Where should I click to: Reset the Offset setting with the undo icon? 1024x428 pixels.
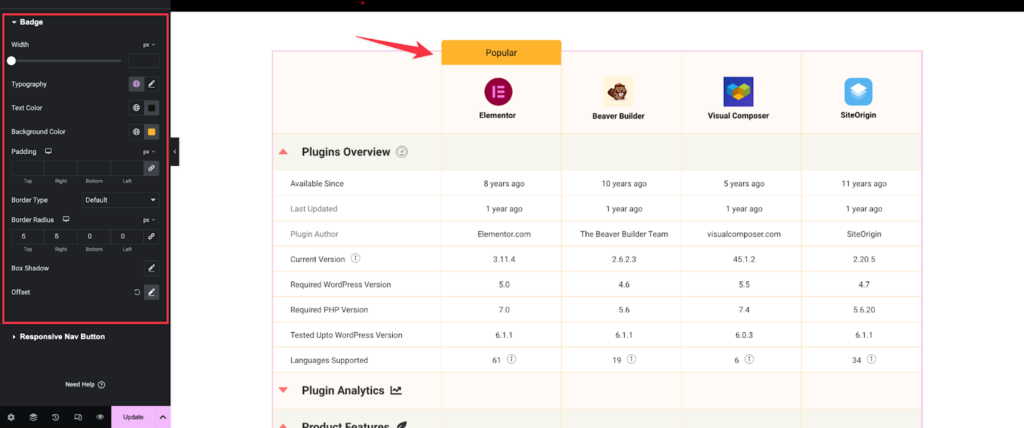click(x=137, y=292)
